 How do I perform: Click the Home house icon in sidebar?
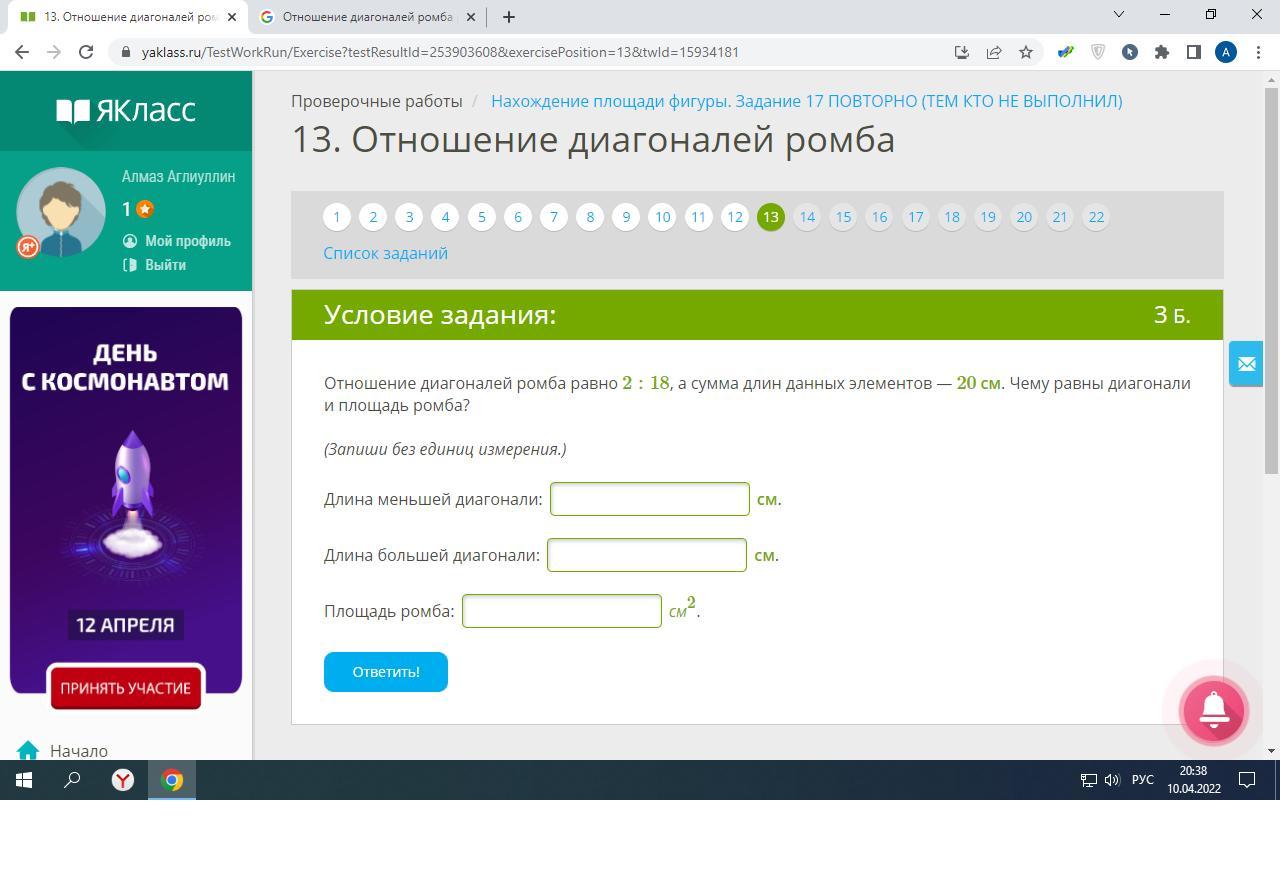[28, 750]
